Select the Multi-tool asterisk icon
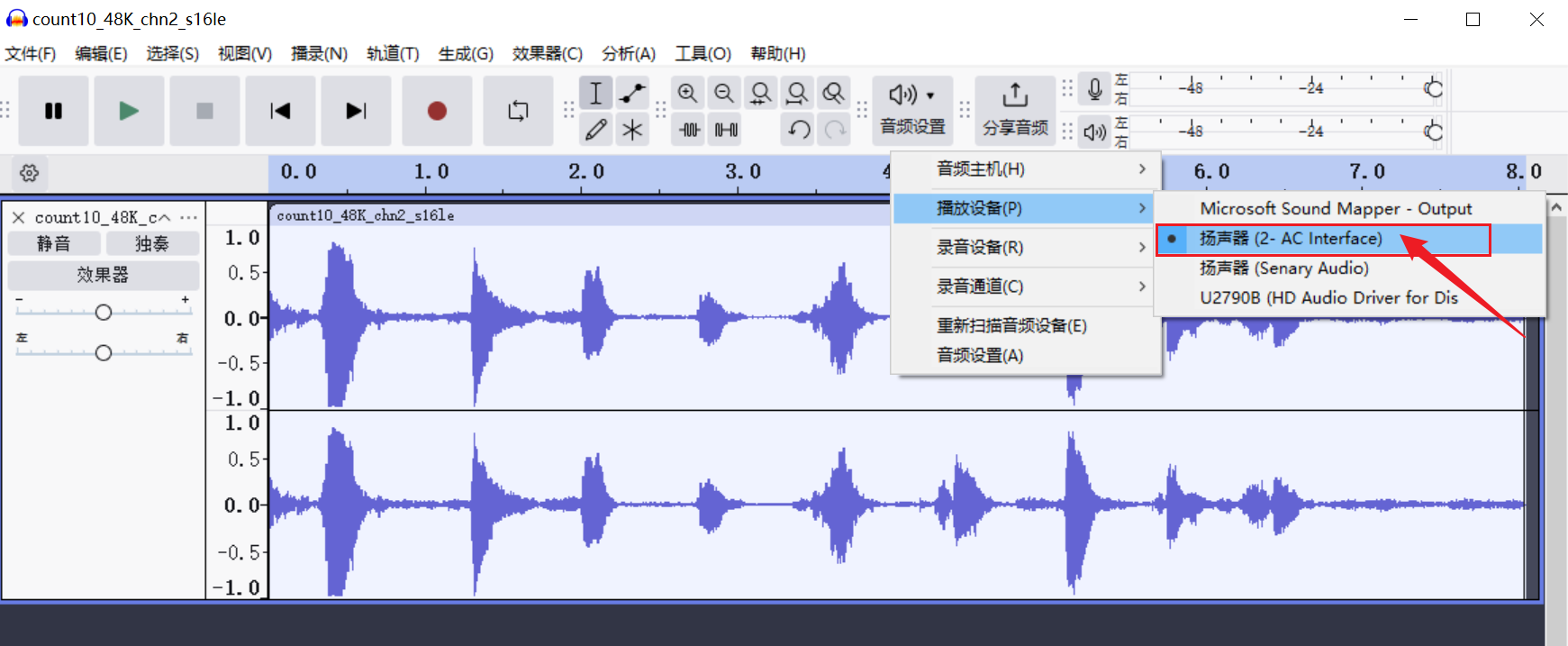This screenshot has width=1568, height=646. coord(632,130)
